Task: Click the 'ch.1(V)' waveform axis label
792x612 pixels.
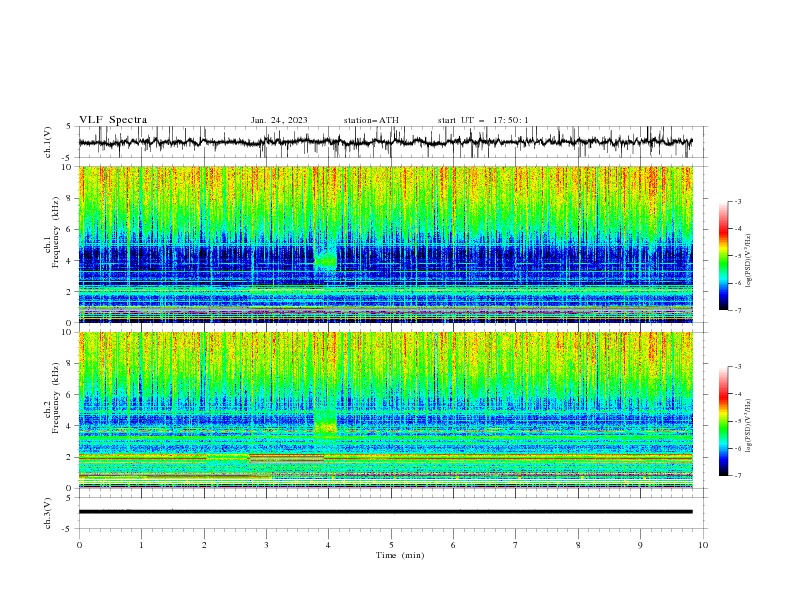Action: coord(48,142)
